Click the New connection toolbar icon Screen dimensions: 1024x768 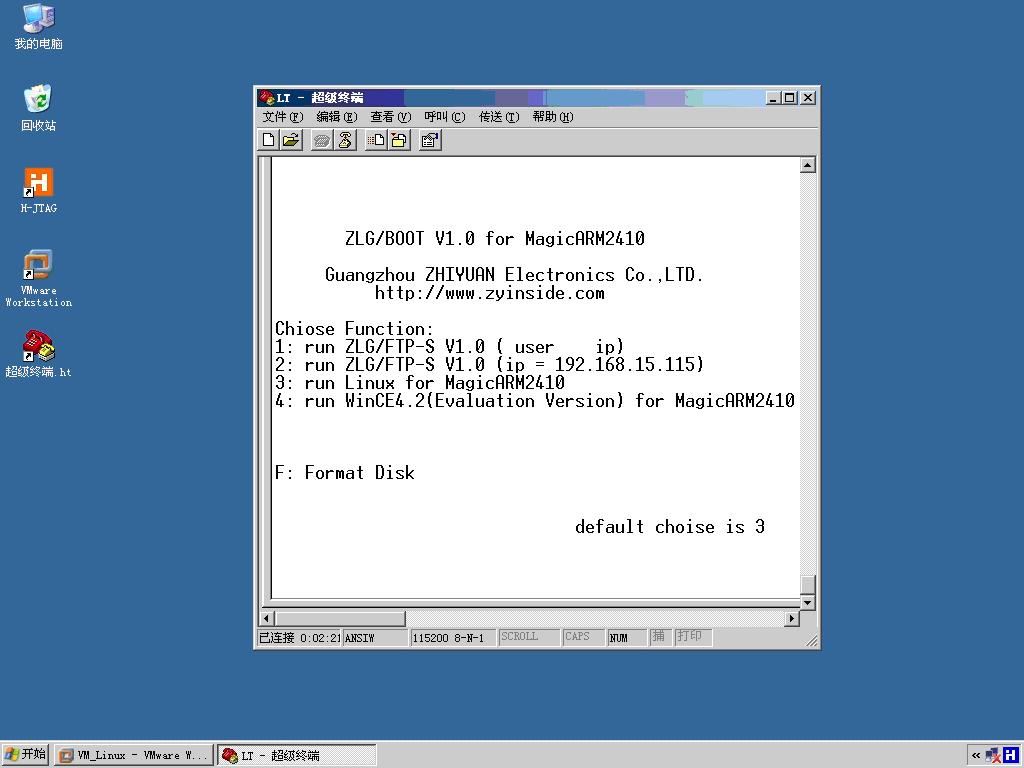click(268, 140)
